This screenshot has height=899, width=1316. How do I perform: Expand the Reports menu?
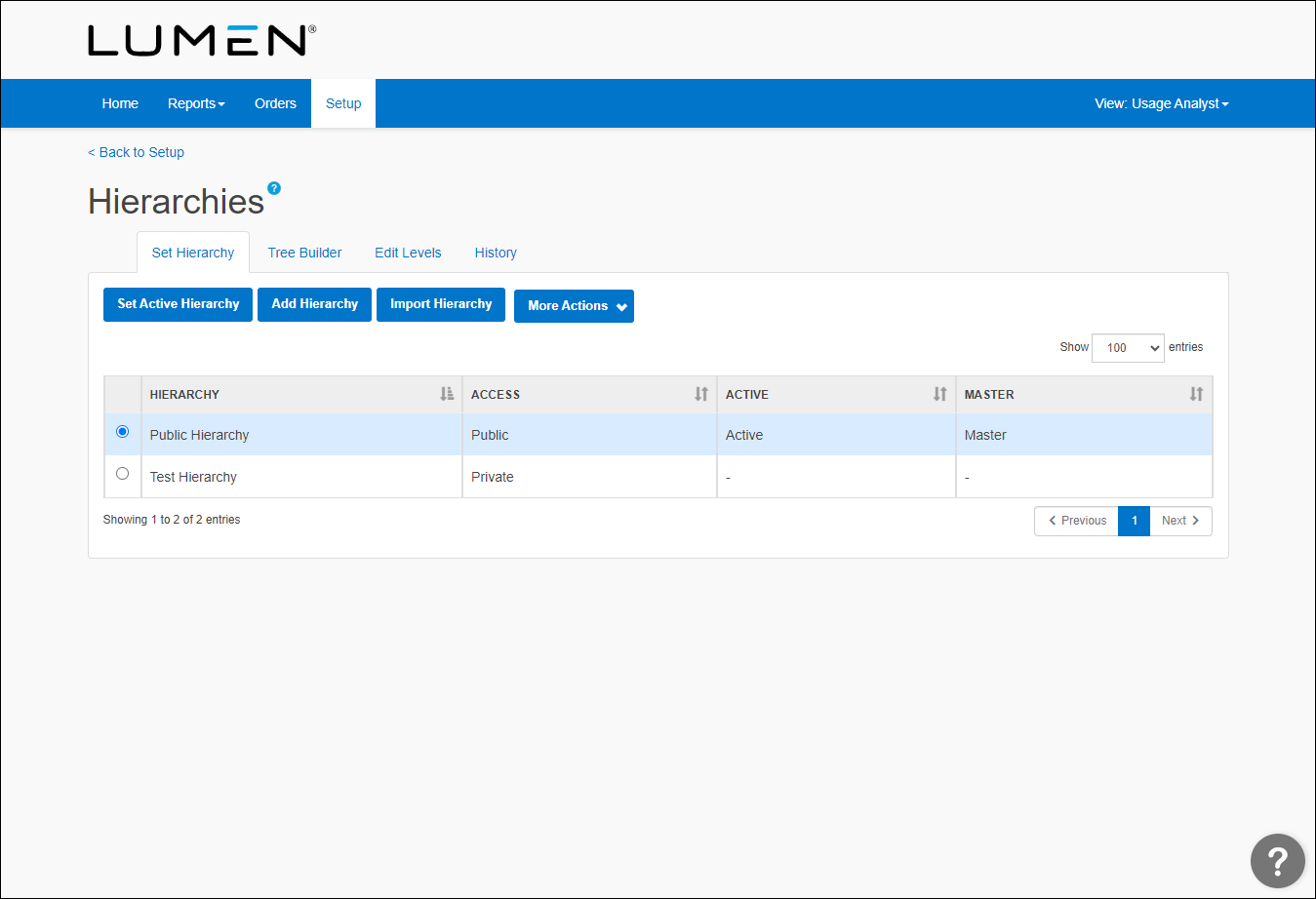pyautogui.click(x=195, y=103)
